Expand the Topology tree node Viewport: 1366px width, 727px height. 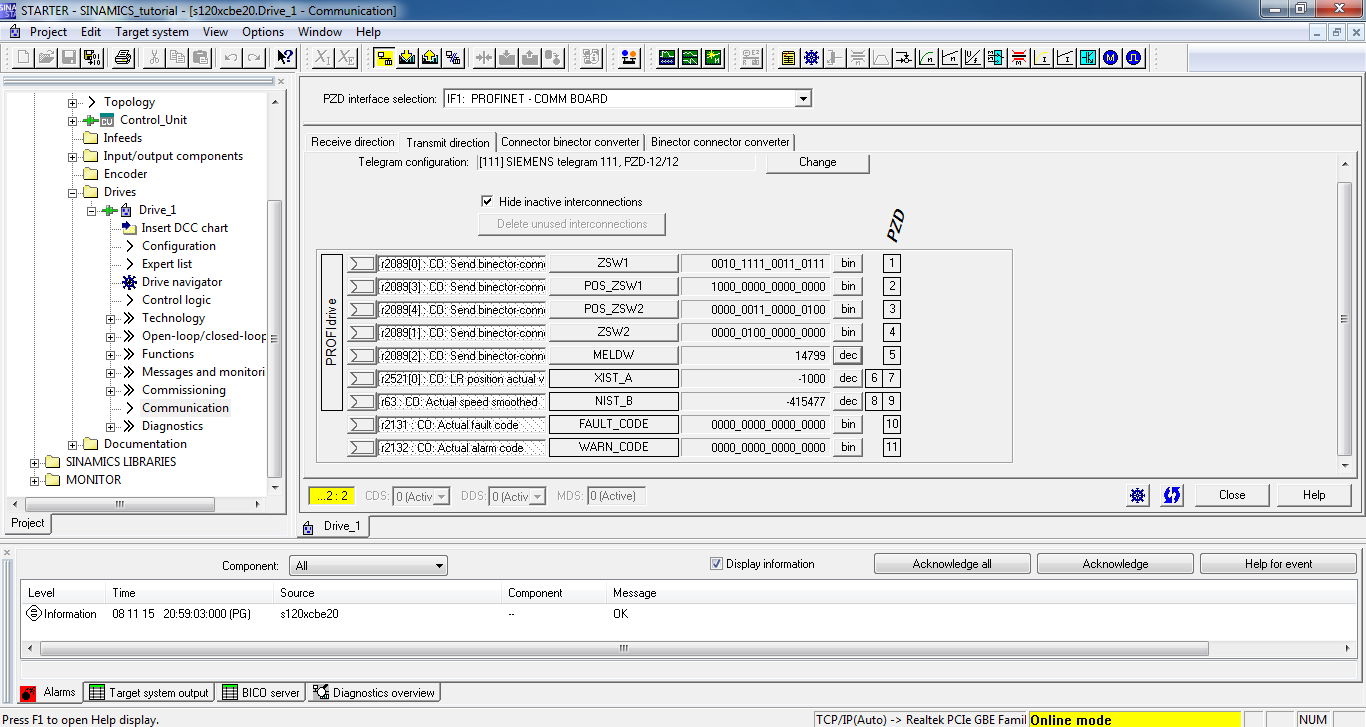click(x=73, y=102)
